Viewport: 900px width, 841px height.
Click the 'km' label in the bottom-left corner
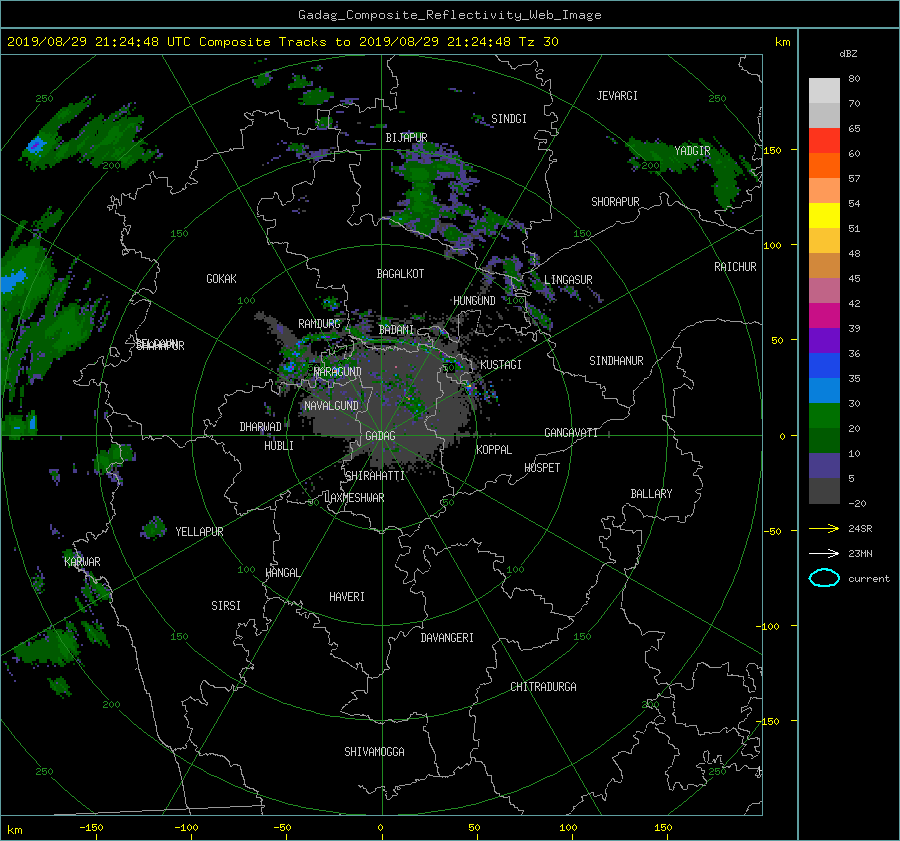tap(15, 830)
